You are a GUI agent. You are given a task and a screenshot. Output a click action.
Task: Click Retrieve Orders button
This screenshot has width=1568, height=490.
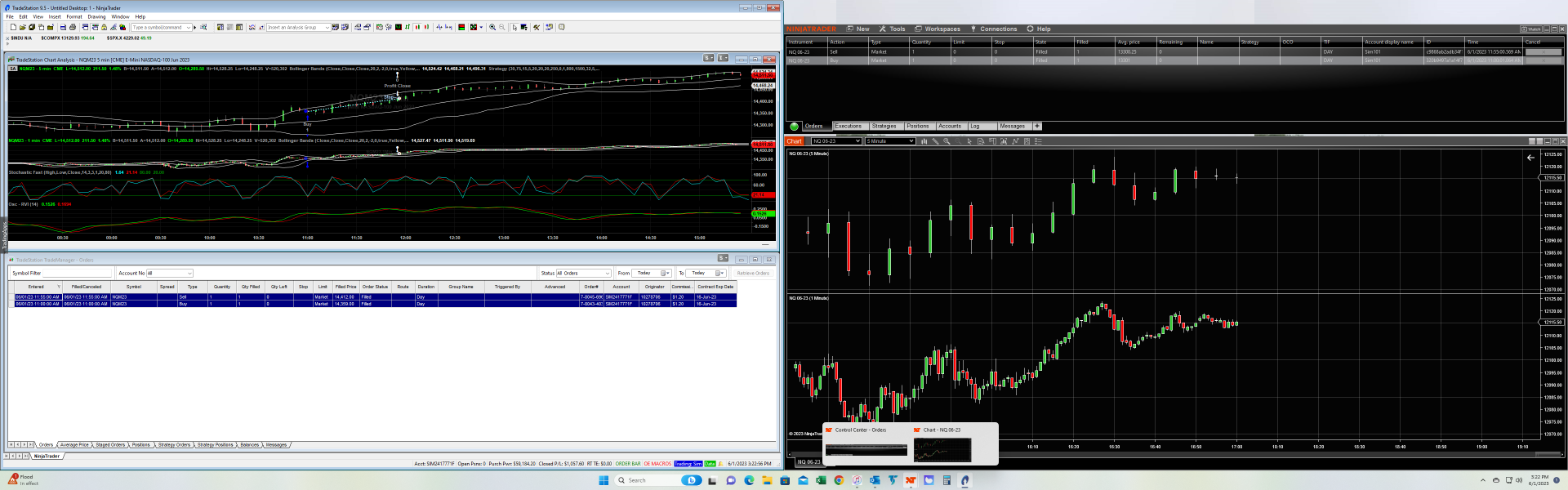tap(753, 274)
